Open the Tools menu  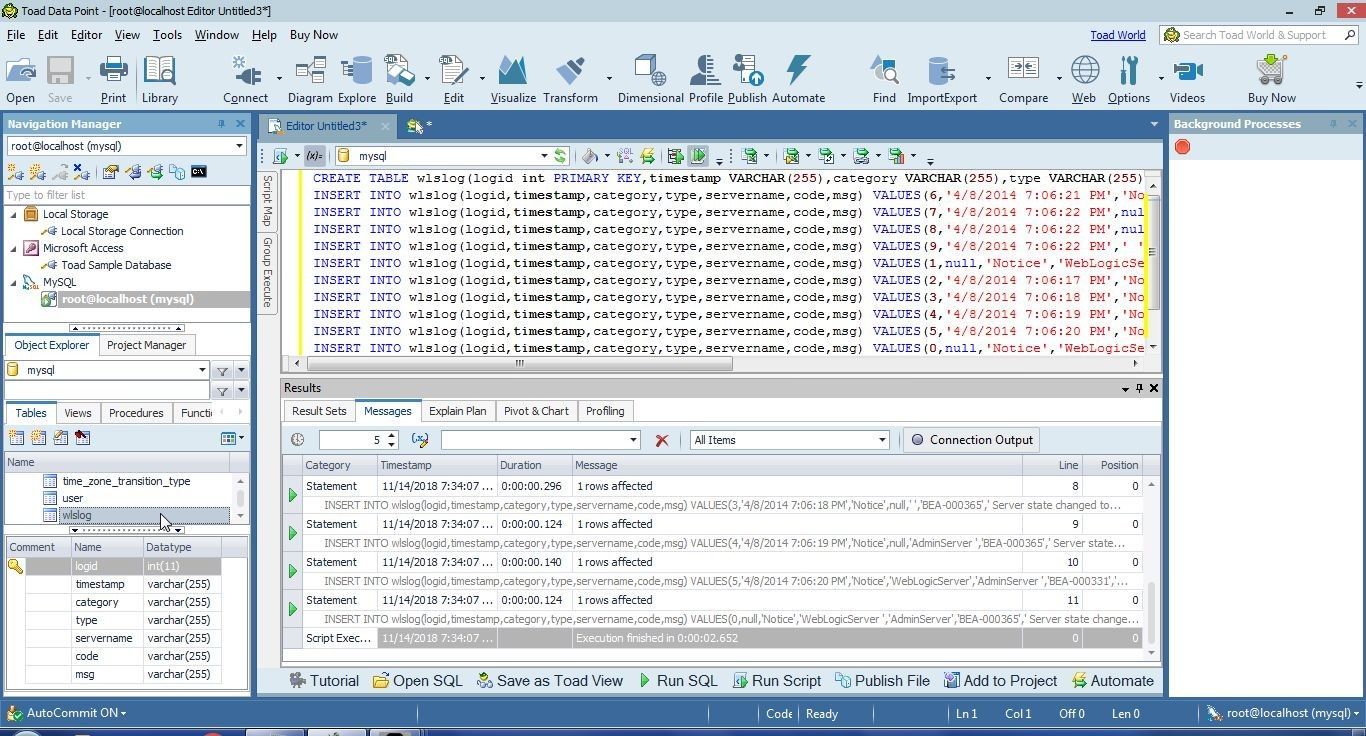click(167, 35)
